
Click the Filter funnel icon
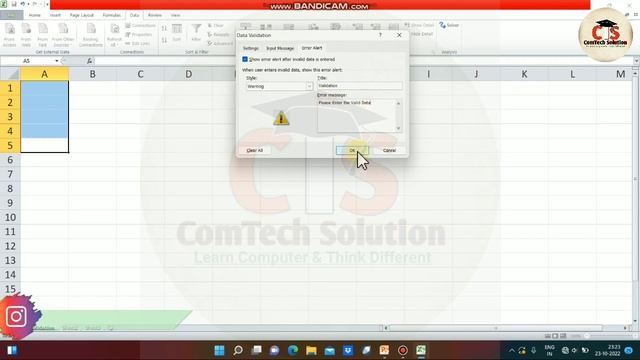[x=196, y=33]
